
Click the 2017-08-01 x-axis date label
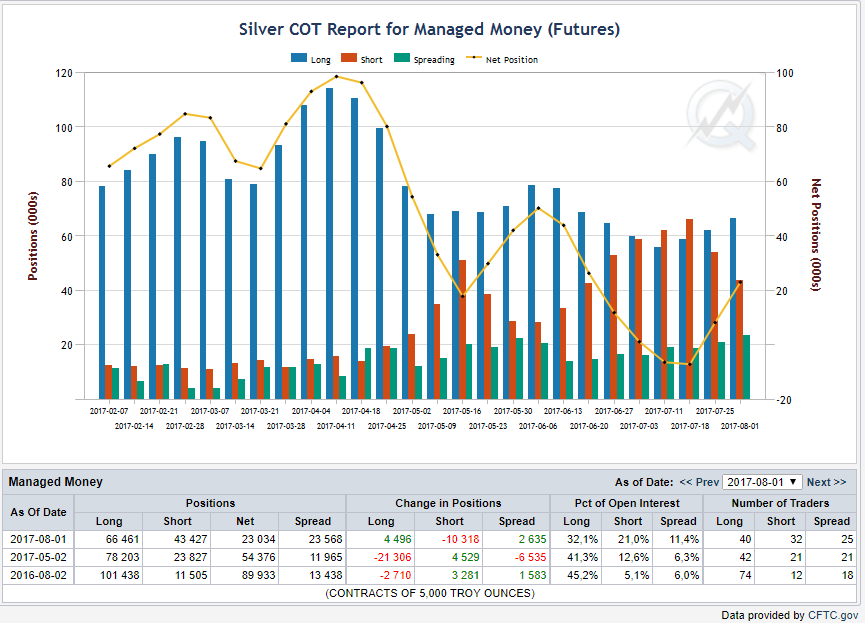point(740,426)
